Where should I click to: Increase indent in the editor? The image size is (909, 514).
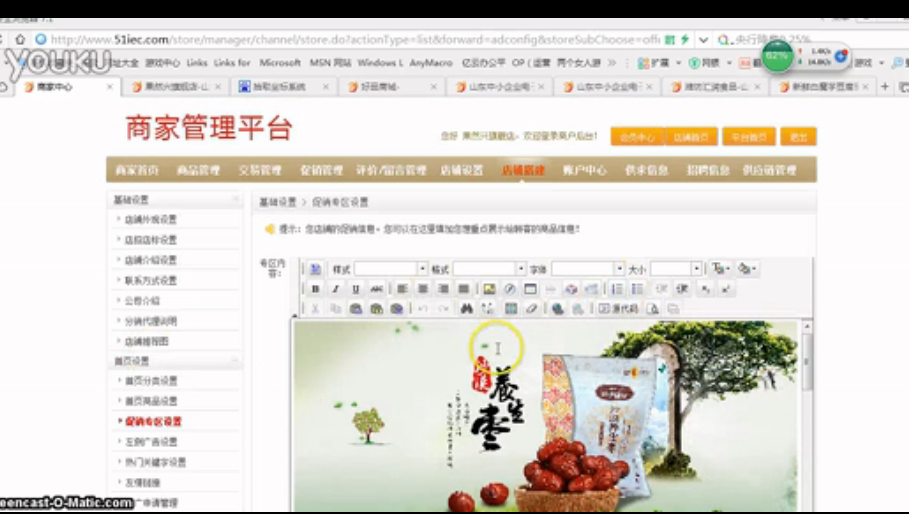pyautogui.click(x=682, y=289)
